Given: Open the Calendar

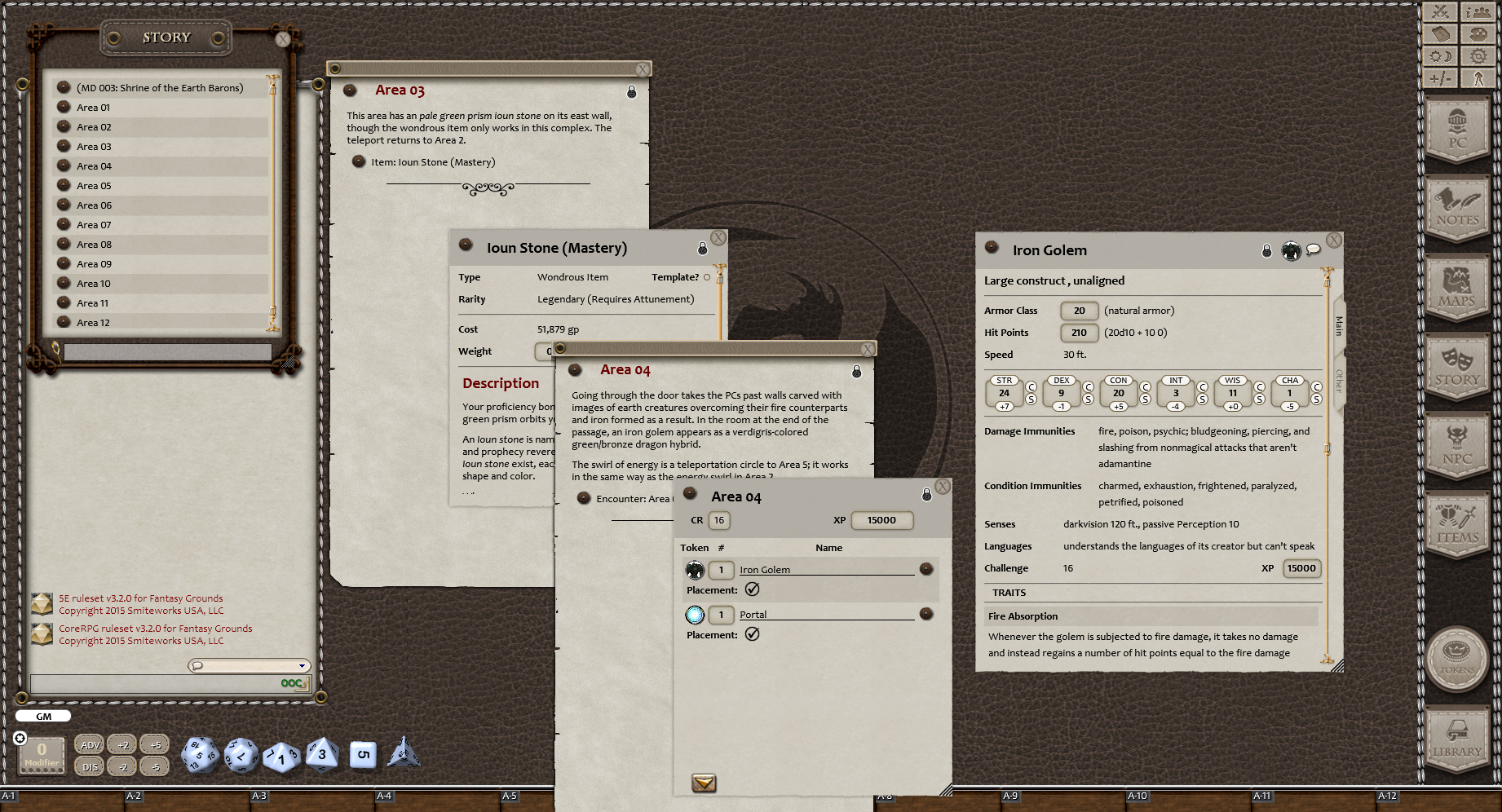Looking at the screenshot, I should (1440, 34).
